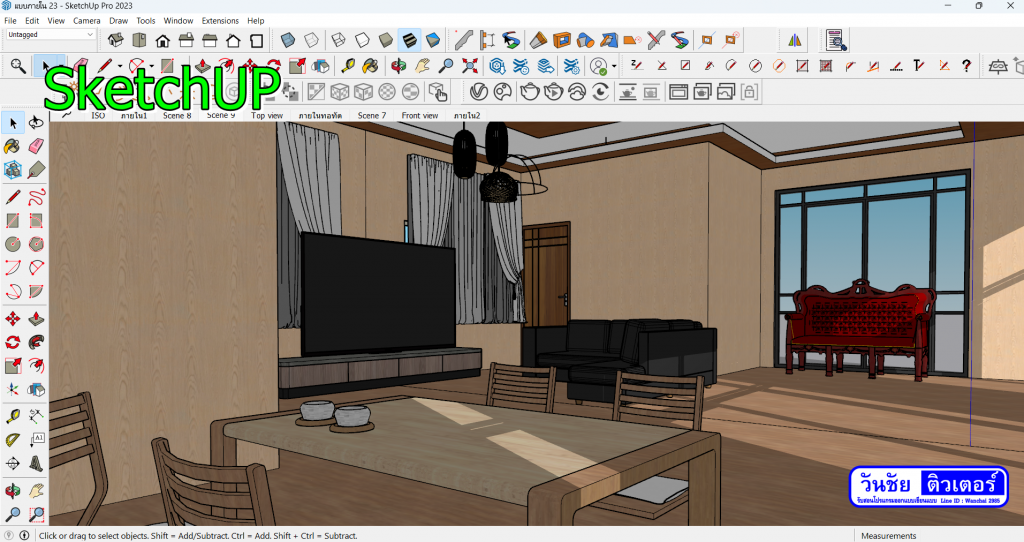Viewport: 1024px width, 542px height.
Task: Pick the Paint Bucket tool
Action: coord(13,145)
